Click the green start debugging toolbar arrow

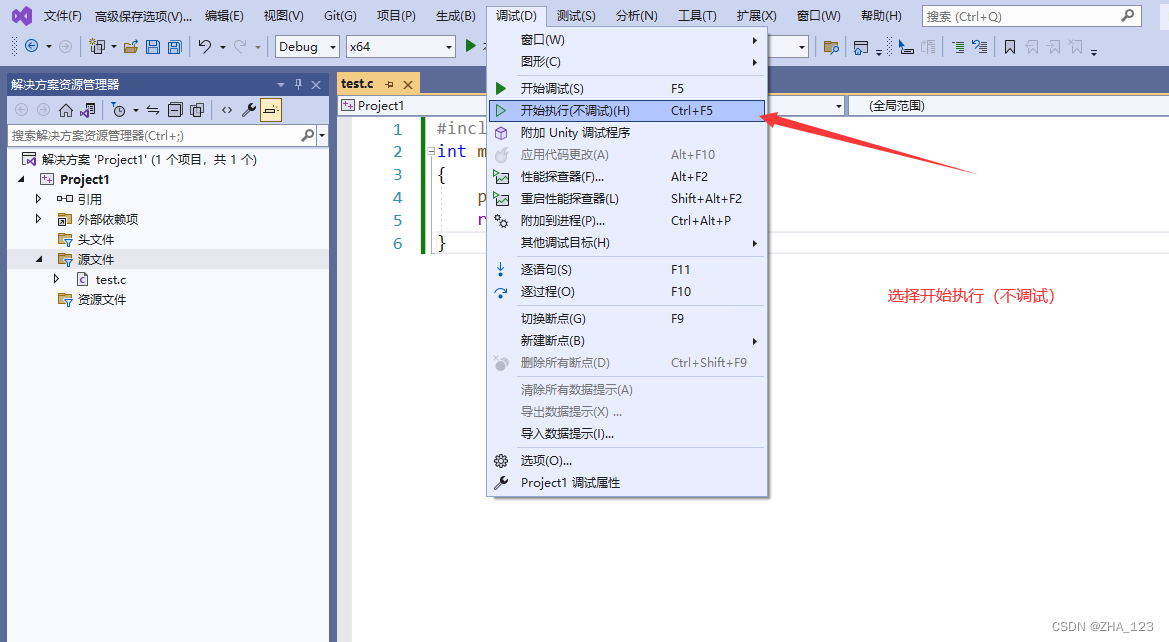(470, 46)
